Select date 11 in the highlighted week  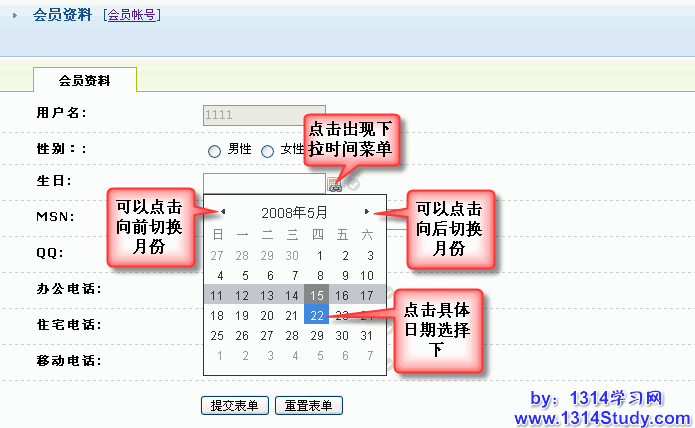pos(219,295)
